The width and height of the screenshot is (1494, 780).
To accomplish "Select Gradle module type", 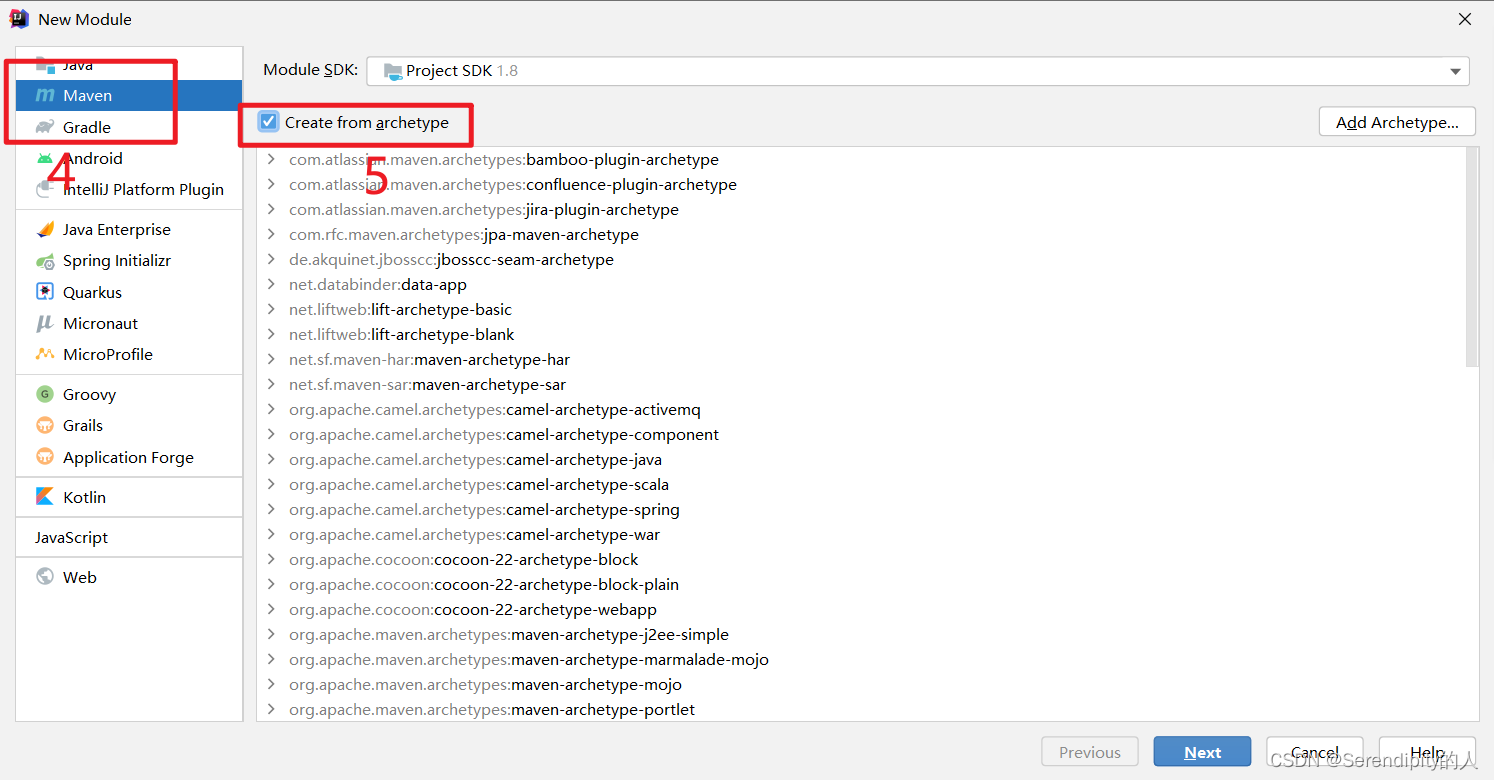I will point(129,127).
